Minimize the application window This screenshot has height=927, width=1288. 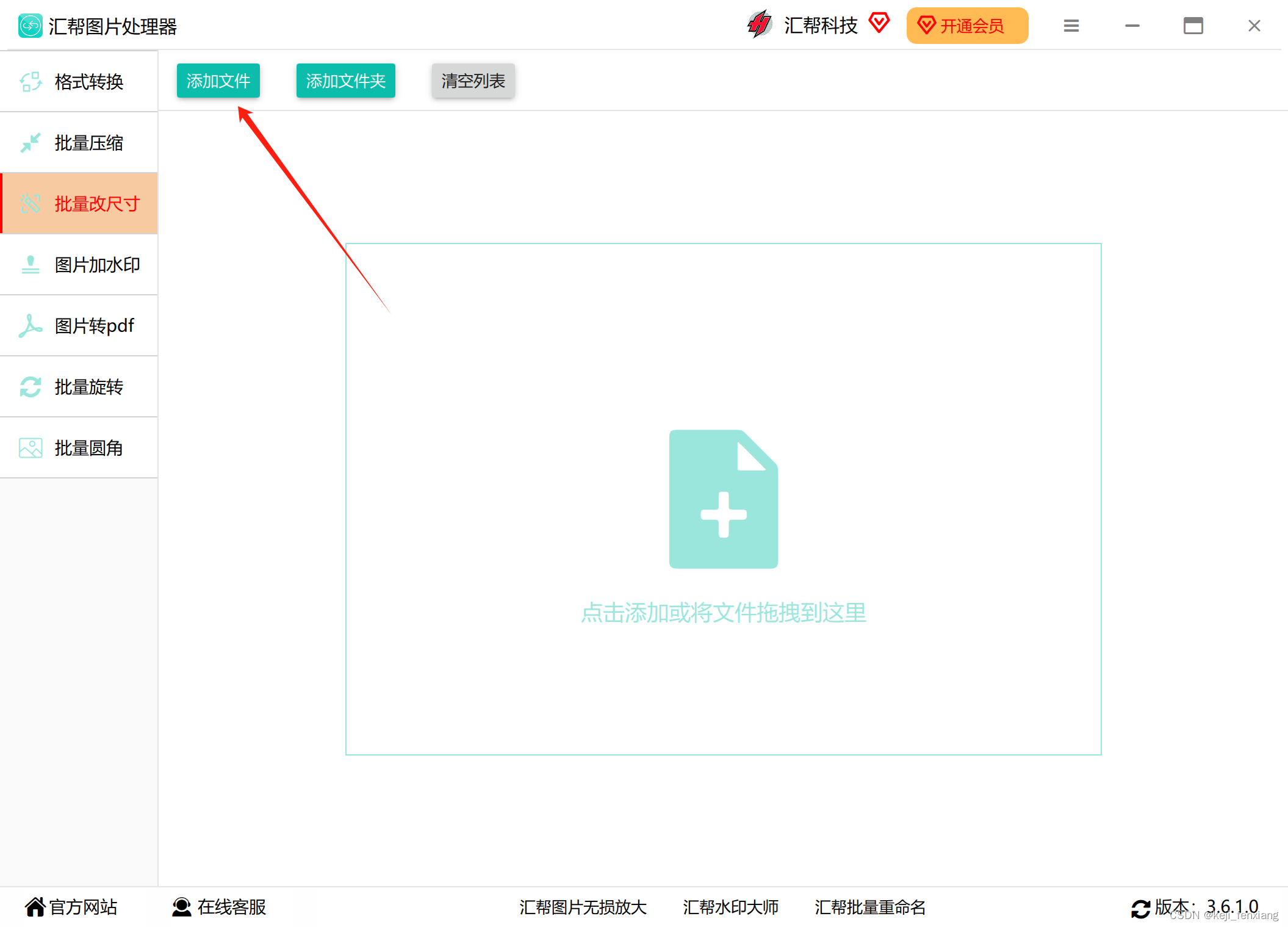1132,26
